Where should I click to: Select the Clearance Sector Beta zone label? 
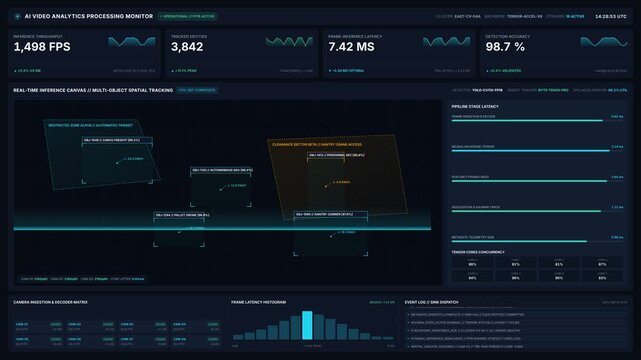[317, 145]
